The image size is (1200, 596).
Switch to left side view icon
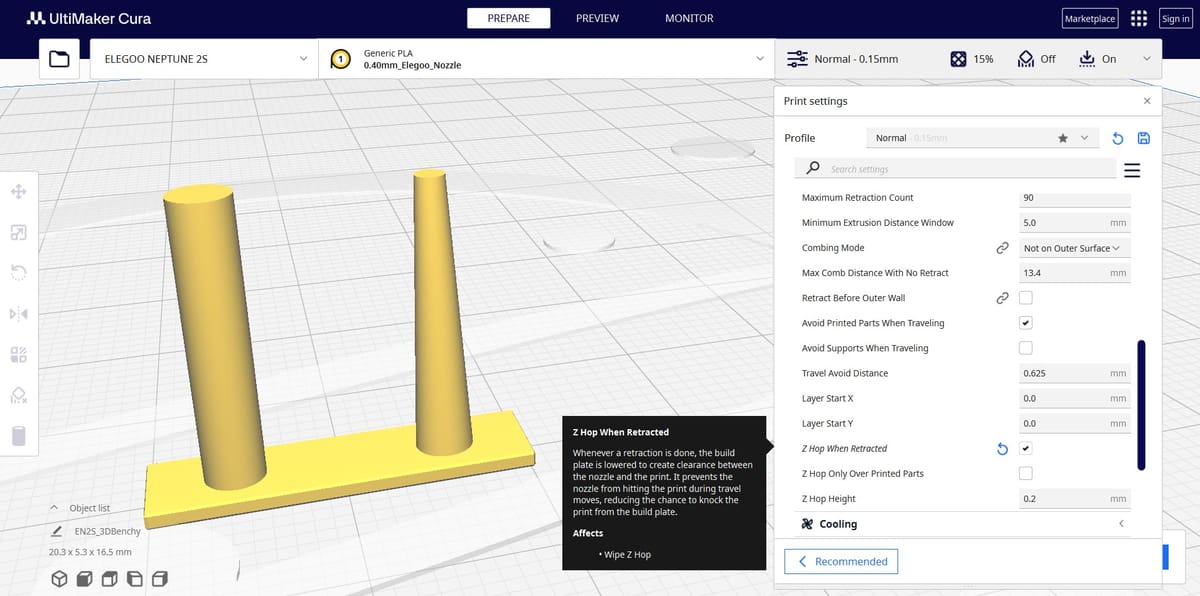click(135, 579)
